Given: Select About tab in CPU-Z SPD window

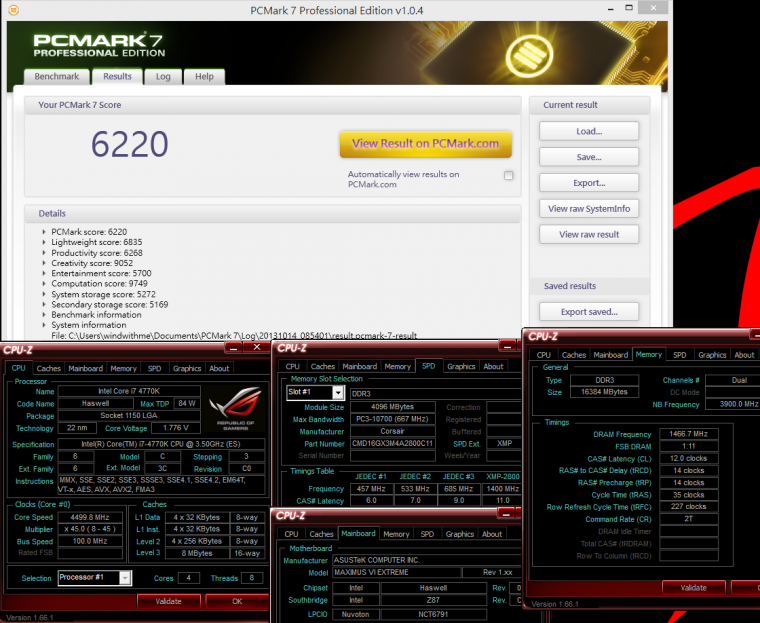Looking at the screenshot, I should point(493,367).
